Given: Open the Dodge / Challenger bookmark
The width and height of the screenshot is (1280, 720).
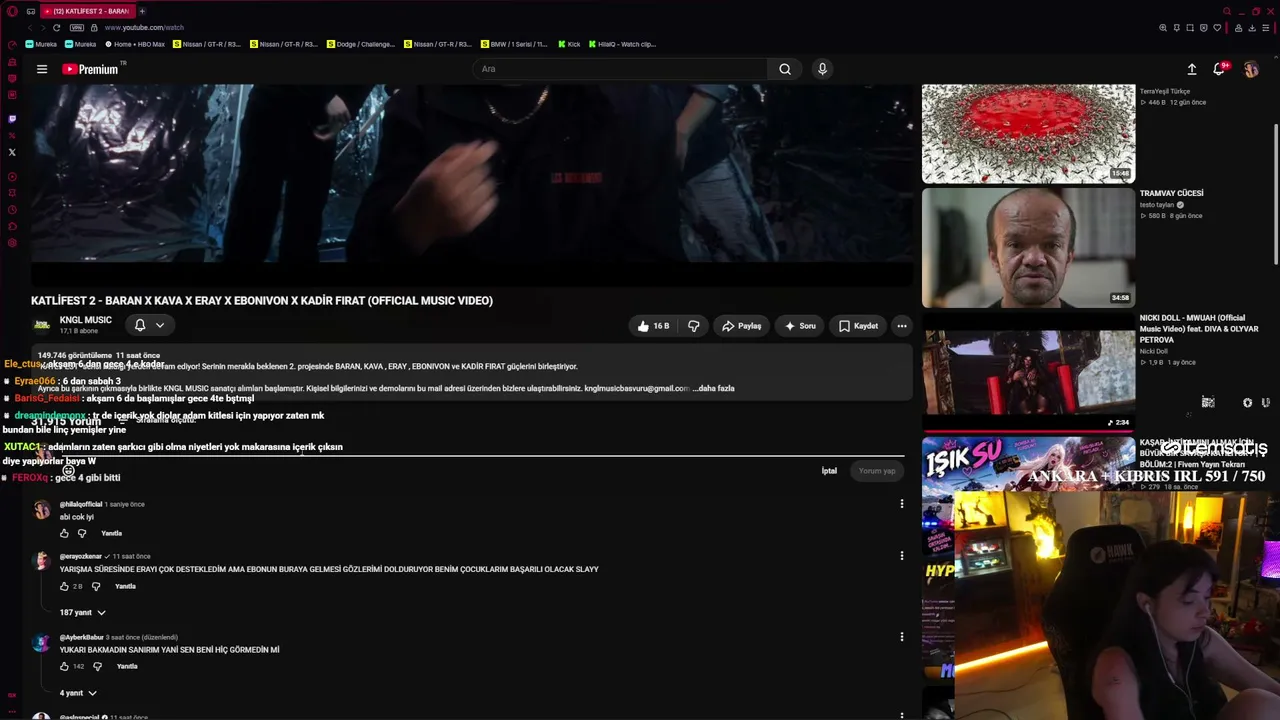Looking at the screenshot, I should pyautogui.click(x=362, y=44).
